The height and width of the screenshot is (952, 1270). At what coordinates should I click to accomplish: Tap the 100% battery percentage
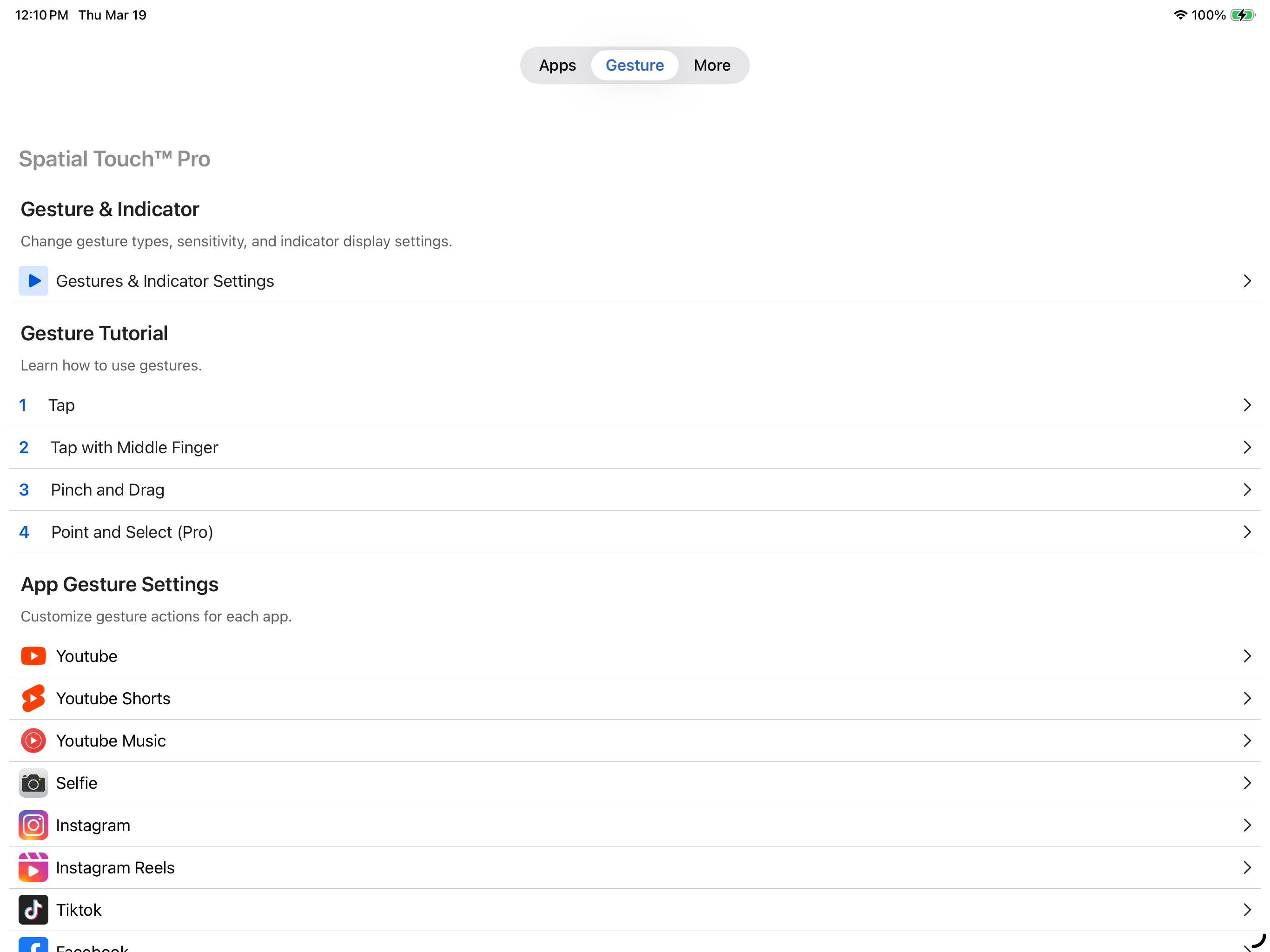(x=1209, y=15)
